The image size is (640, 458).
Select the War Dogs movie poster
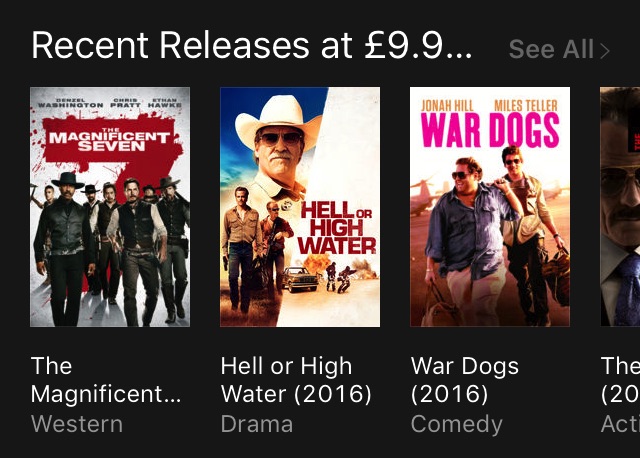click(490, 207)
